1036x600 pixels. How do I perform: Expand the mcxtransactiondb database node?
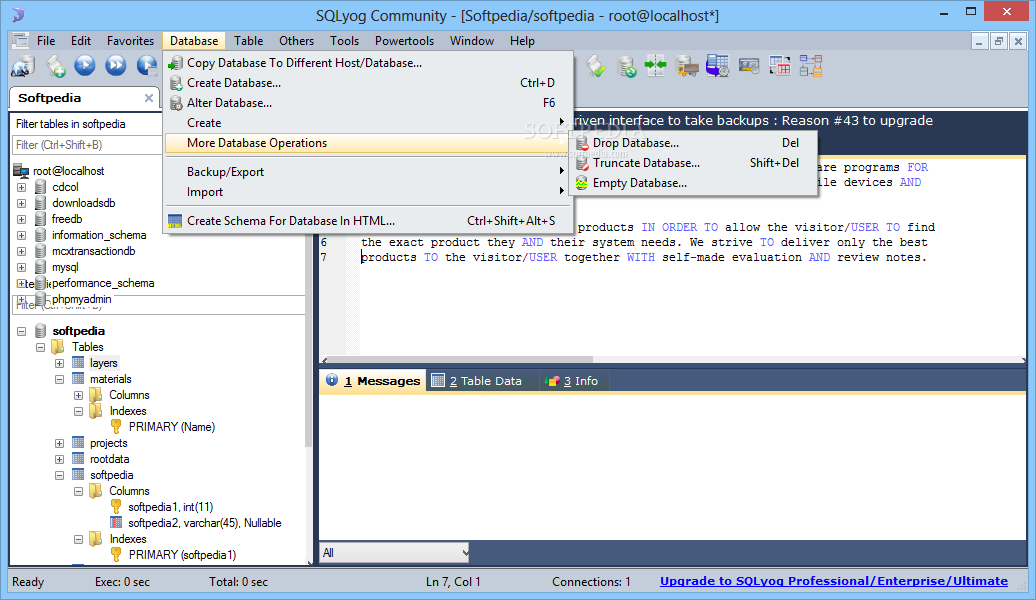pos(21,251)
